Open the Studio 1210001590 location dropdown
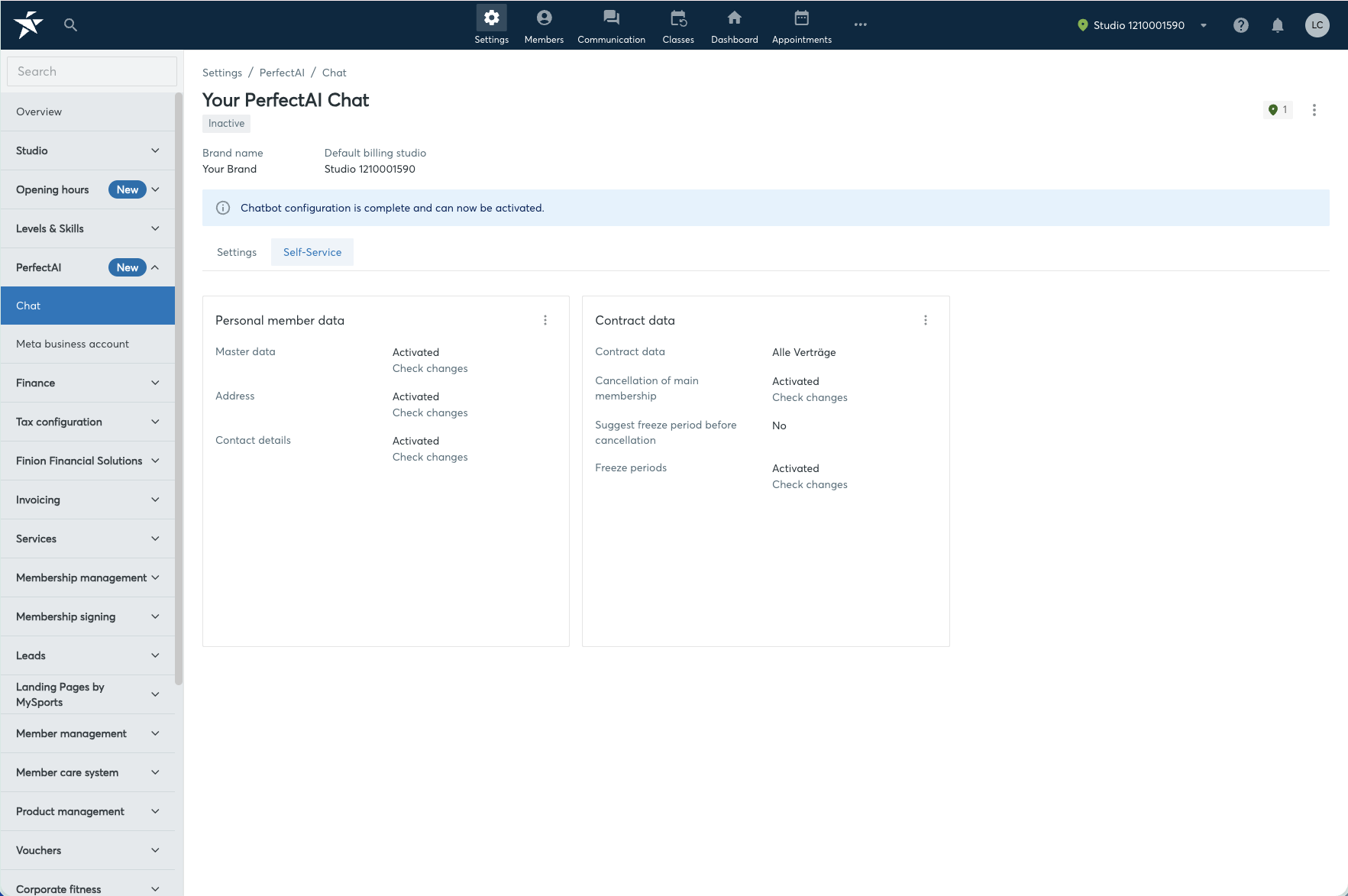The image size is (1348, 896). 1142,25
